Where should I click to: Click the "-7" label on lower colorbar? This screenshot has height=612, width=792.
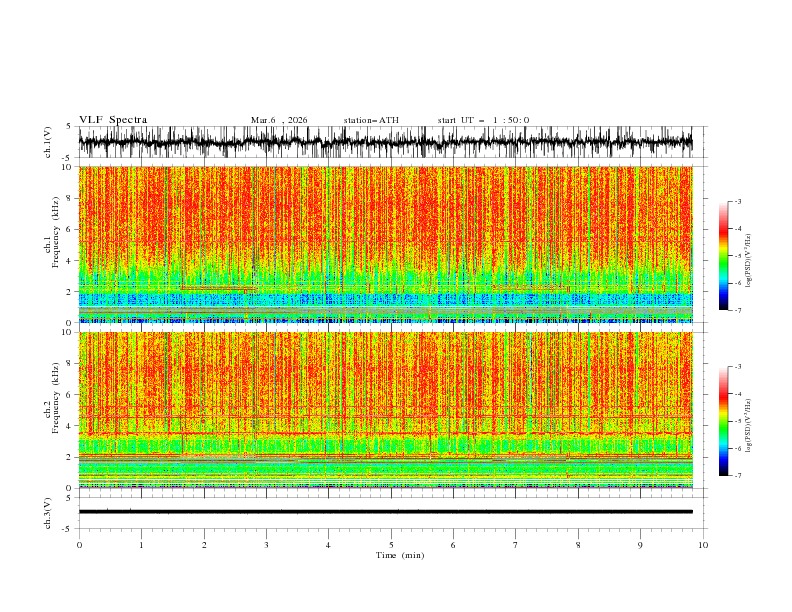pyautogui.click(x=737, y=475)
